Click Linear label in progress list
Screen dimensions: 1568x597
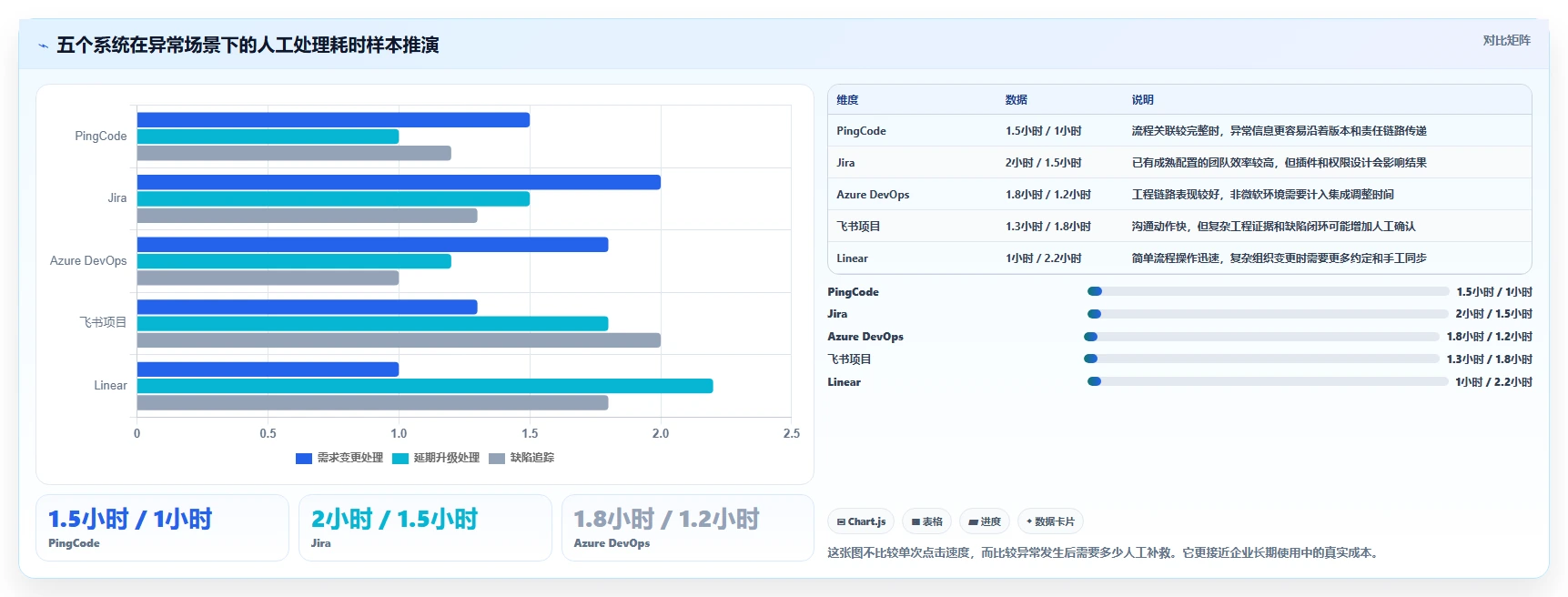pos(844,382)
